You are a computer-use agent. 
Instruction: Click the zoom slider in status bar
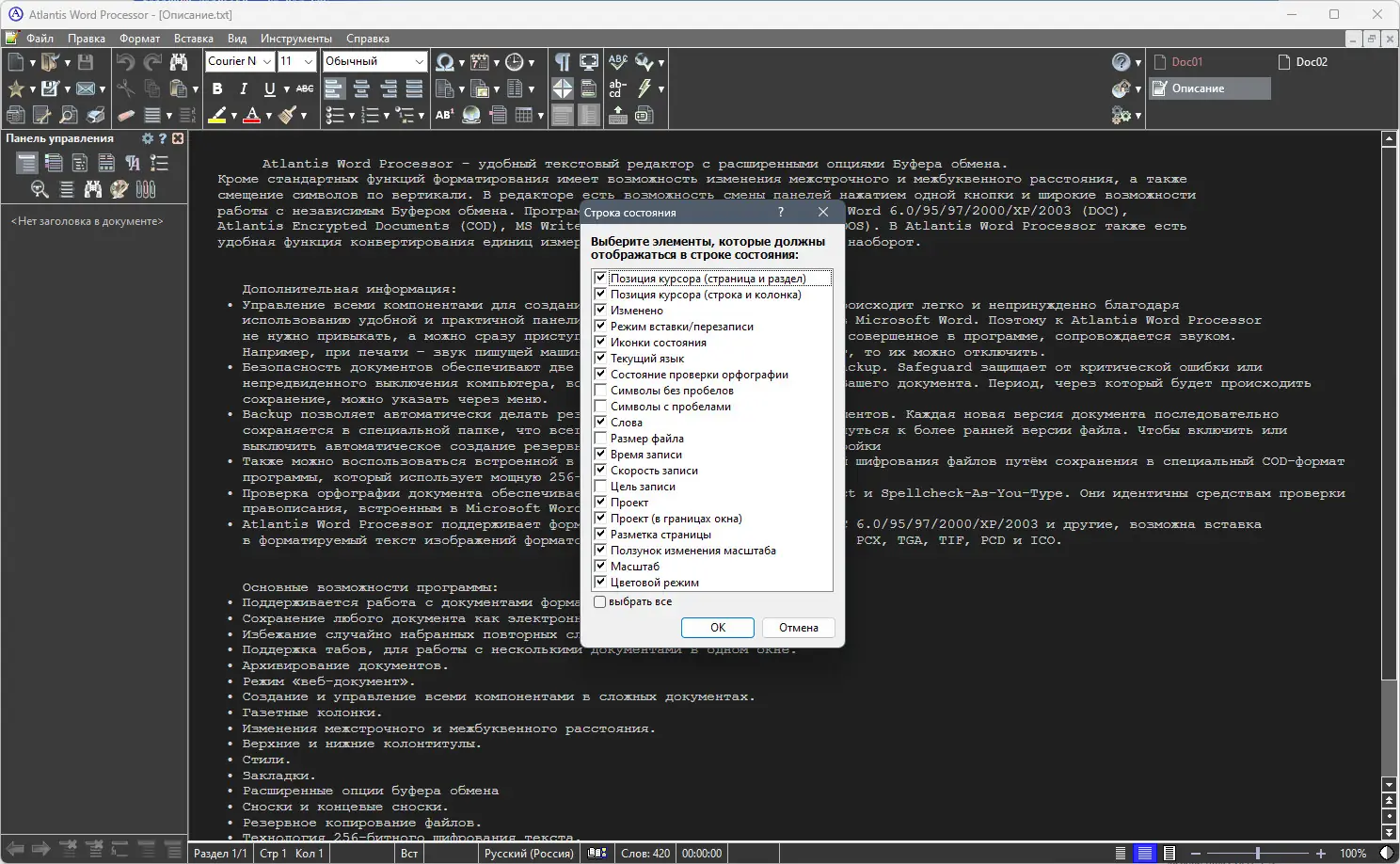(x=1258, y=854)
